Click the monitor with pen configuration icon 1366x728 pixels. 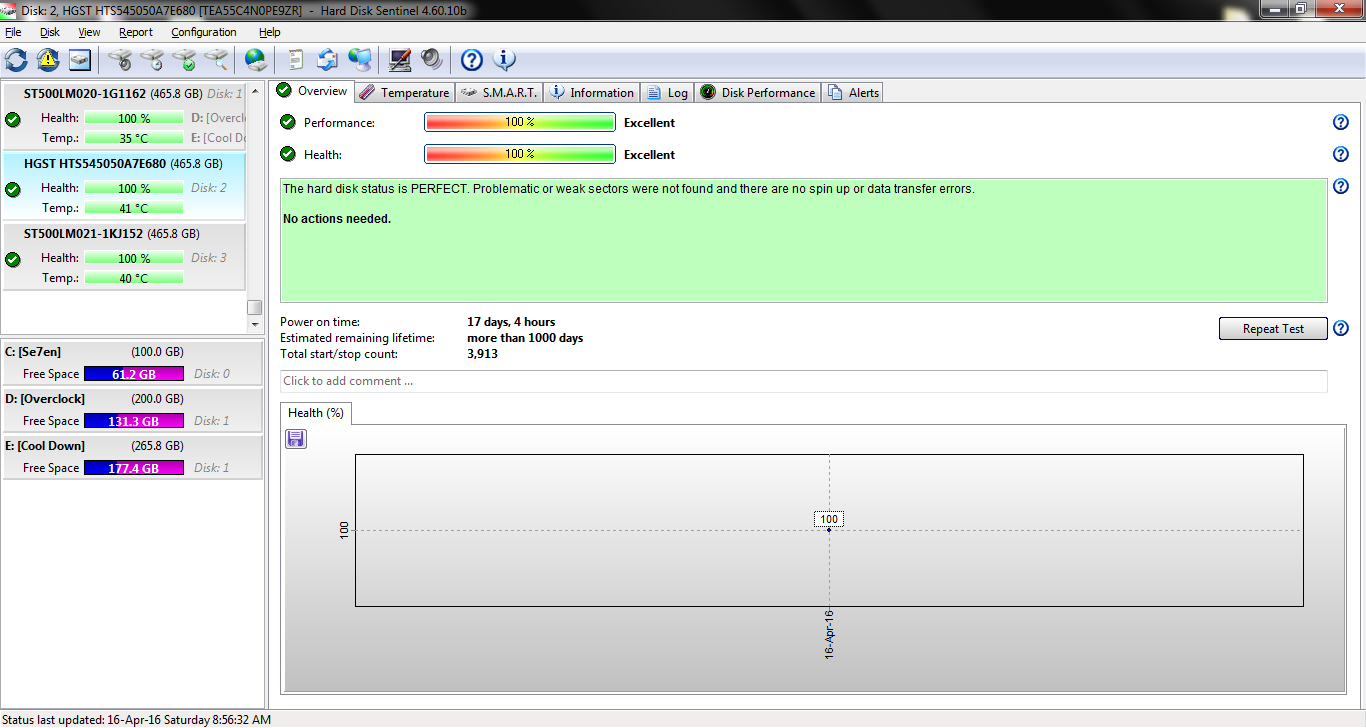[400, 60]
